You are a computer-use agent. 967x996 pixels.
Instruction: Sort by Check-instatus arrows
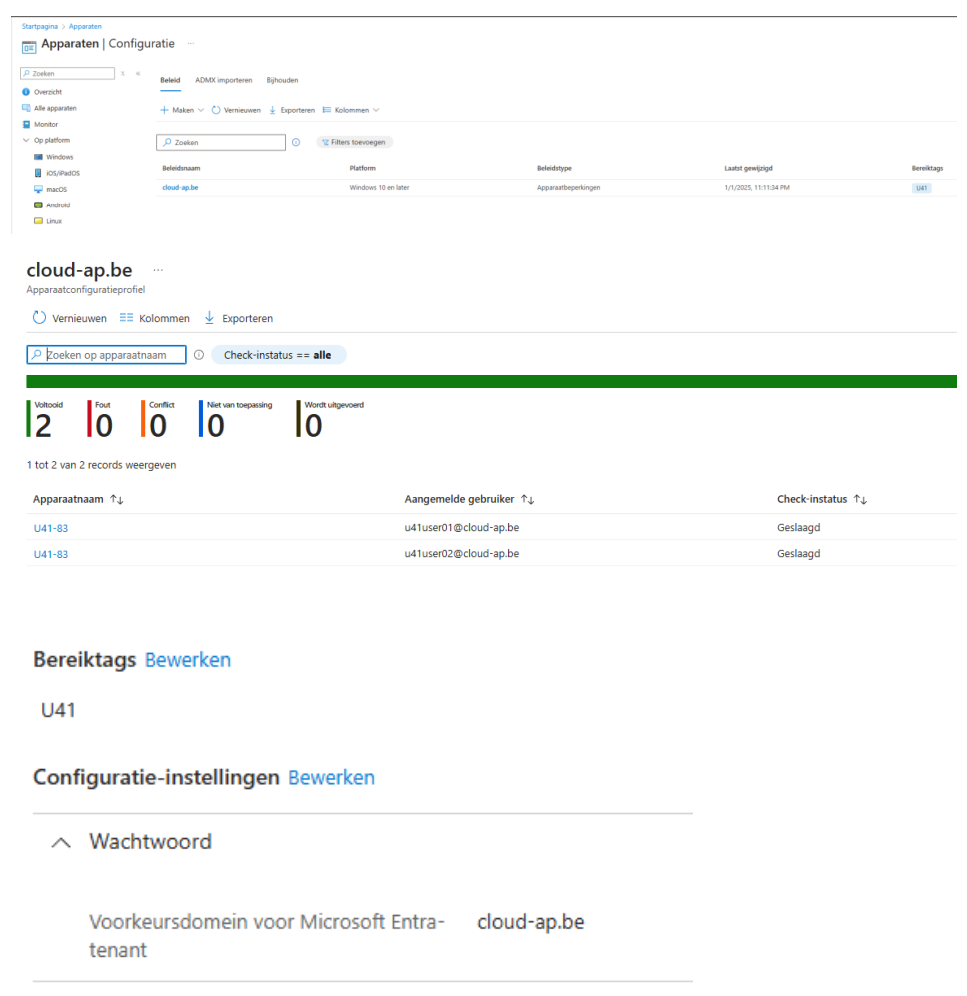pyautogui.click(x=860, y=499)
